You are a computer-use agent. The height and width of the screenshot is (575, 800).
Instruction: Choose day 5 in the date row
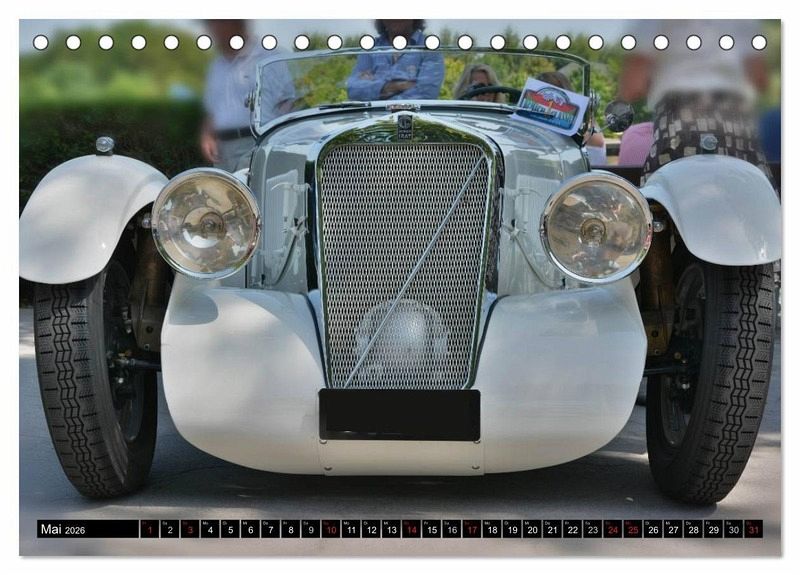[230, 529]
